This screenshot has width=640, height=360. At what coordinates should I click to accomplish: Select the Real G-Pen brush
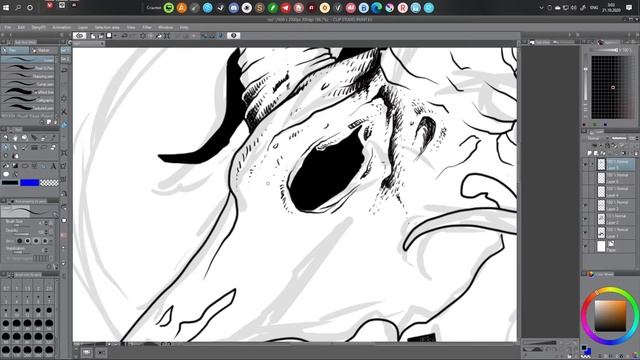(x=28, y=68)
